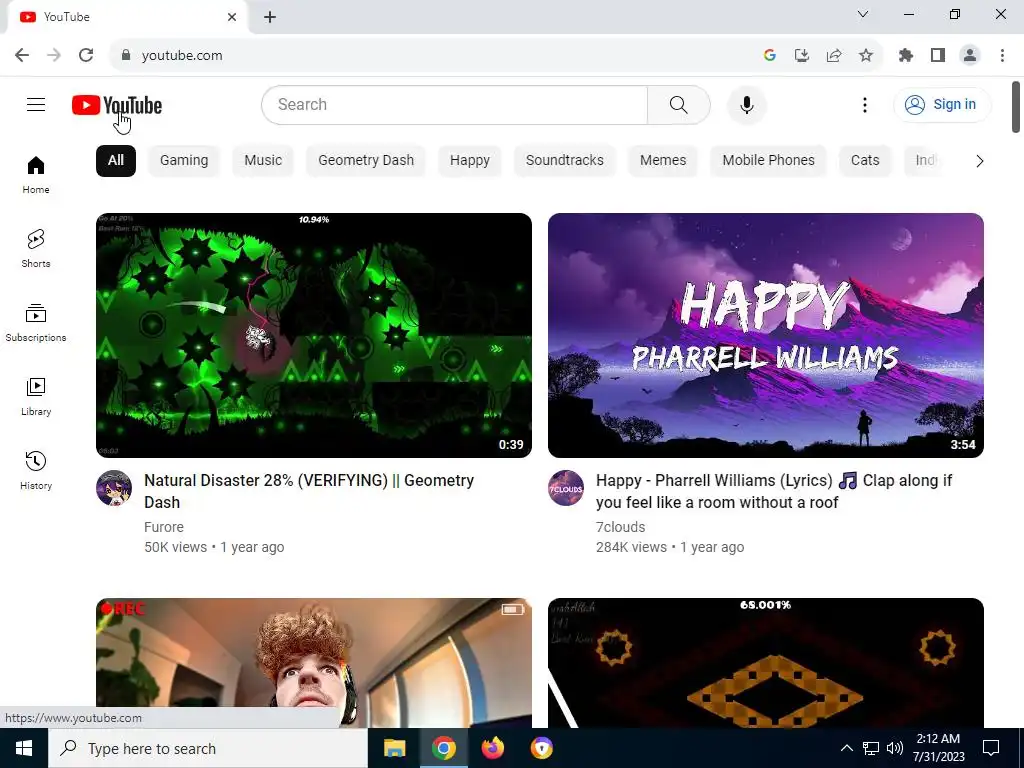
Task: Open the taskbar clock showing 2:12 AM
Action: 938,748
